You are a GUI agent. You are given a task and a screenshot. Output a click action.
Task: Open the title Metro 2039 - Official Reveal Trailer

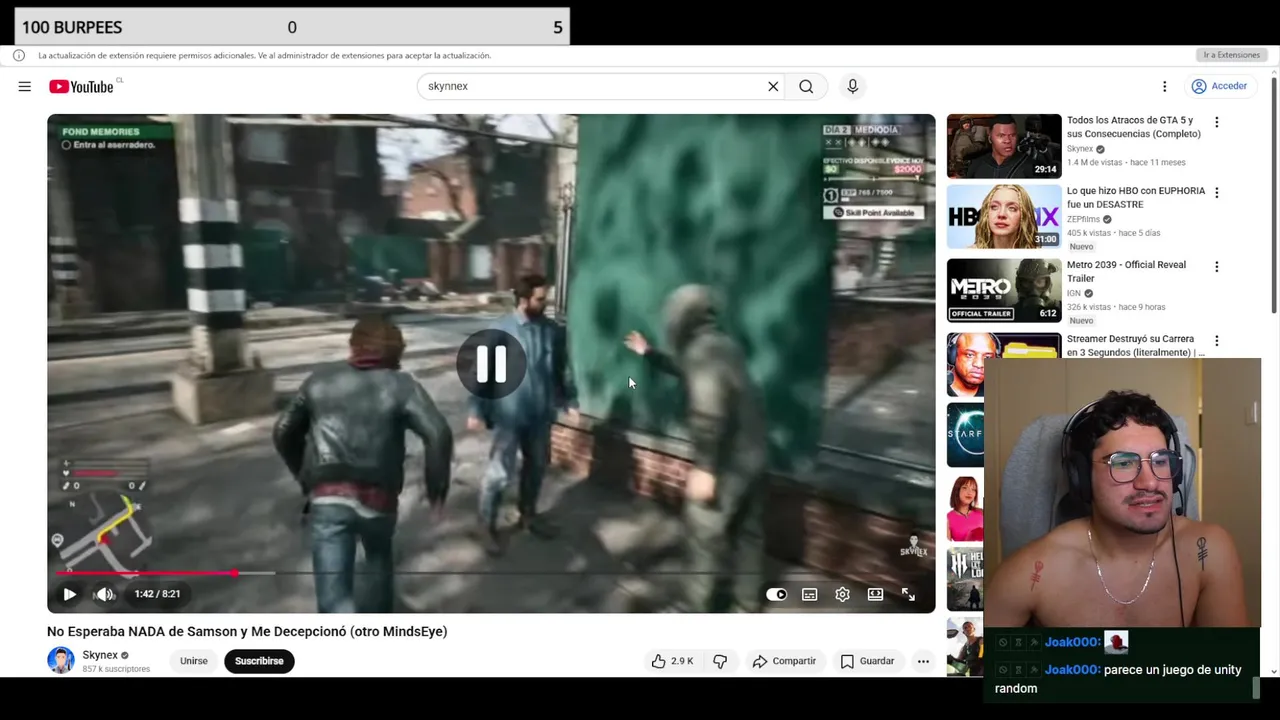click(1126, 272)
